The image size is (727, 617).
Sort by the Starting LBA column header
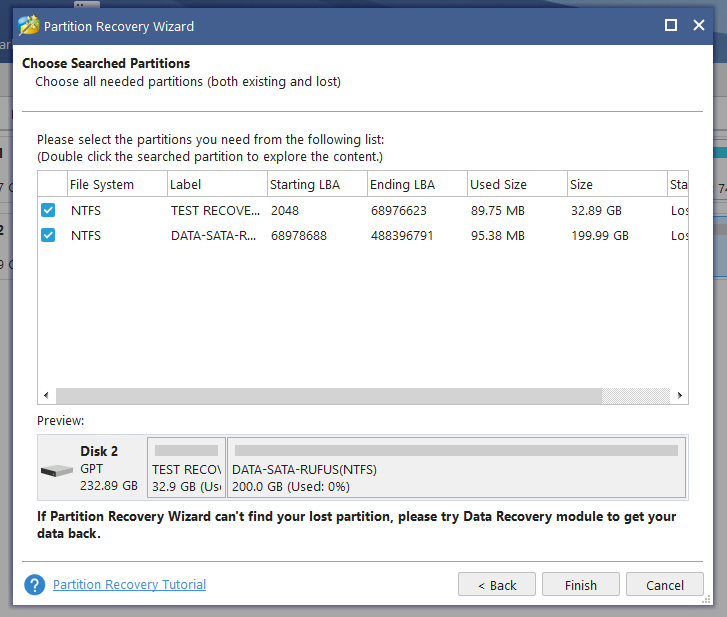coord(317,184)
